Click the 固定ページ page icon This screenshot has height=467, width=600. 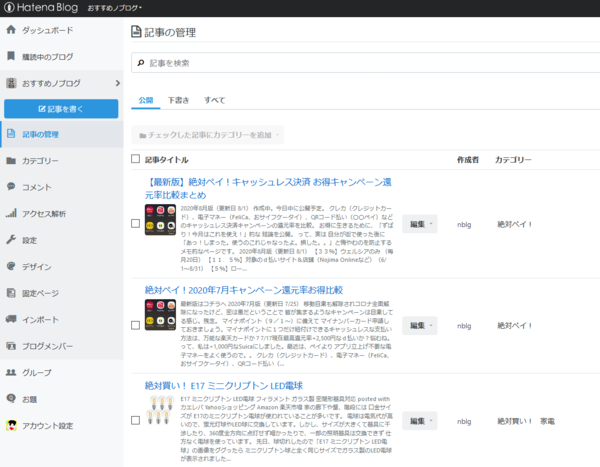click(11, 293)
